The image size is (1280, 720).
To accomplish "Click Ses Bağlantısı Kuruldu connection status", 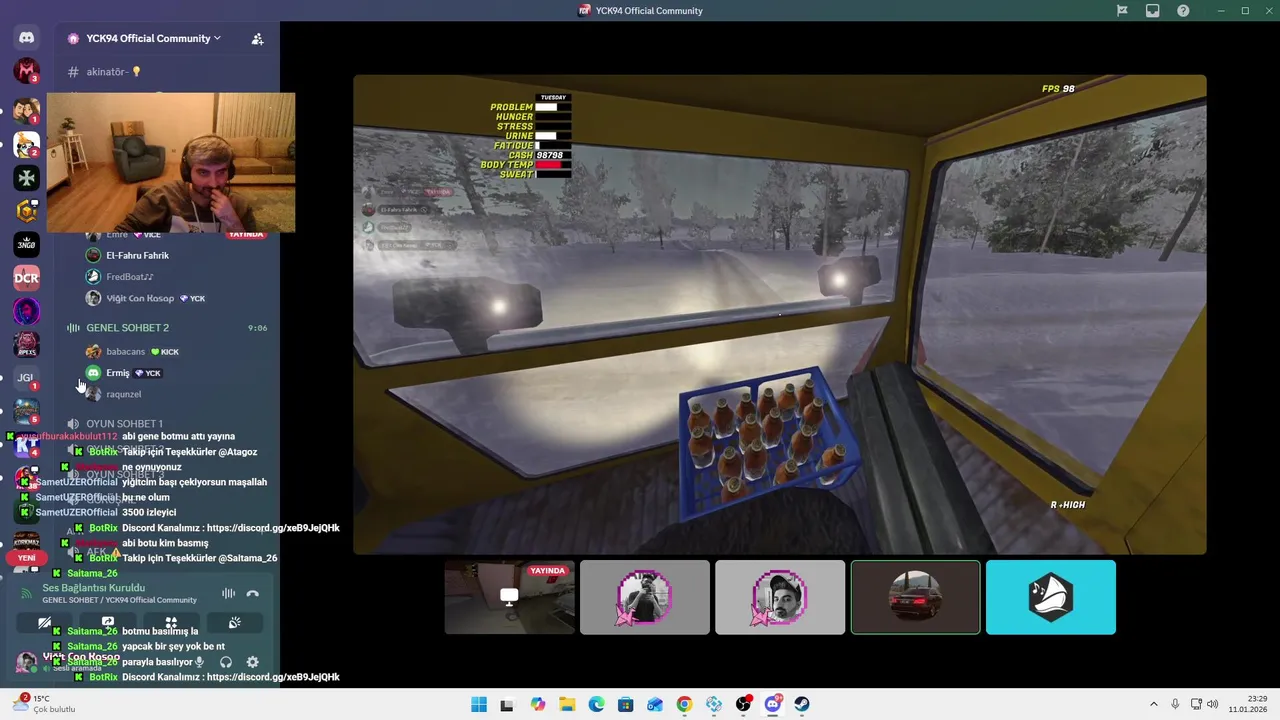I will click(93, 588).
